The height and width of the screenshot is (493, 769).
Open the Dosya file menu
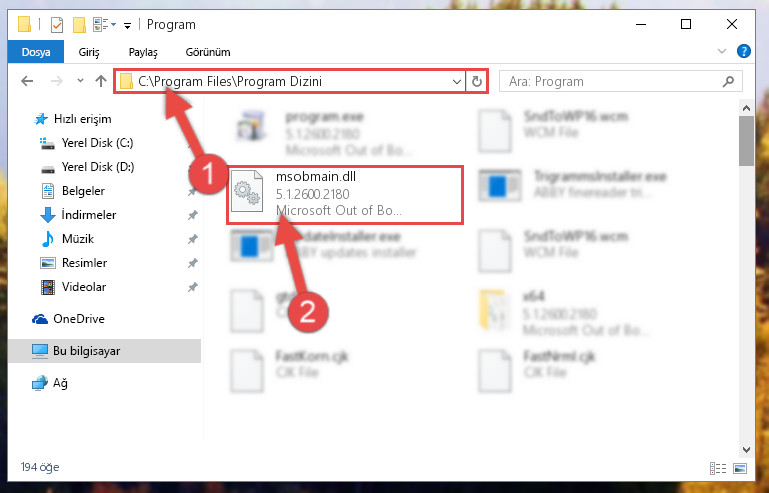[36, 52]
